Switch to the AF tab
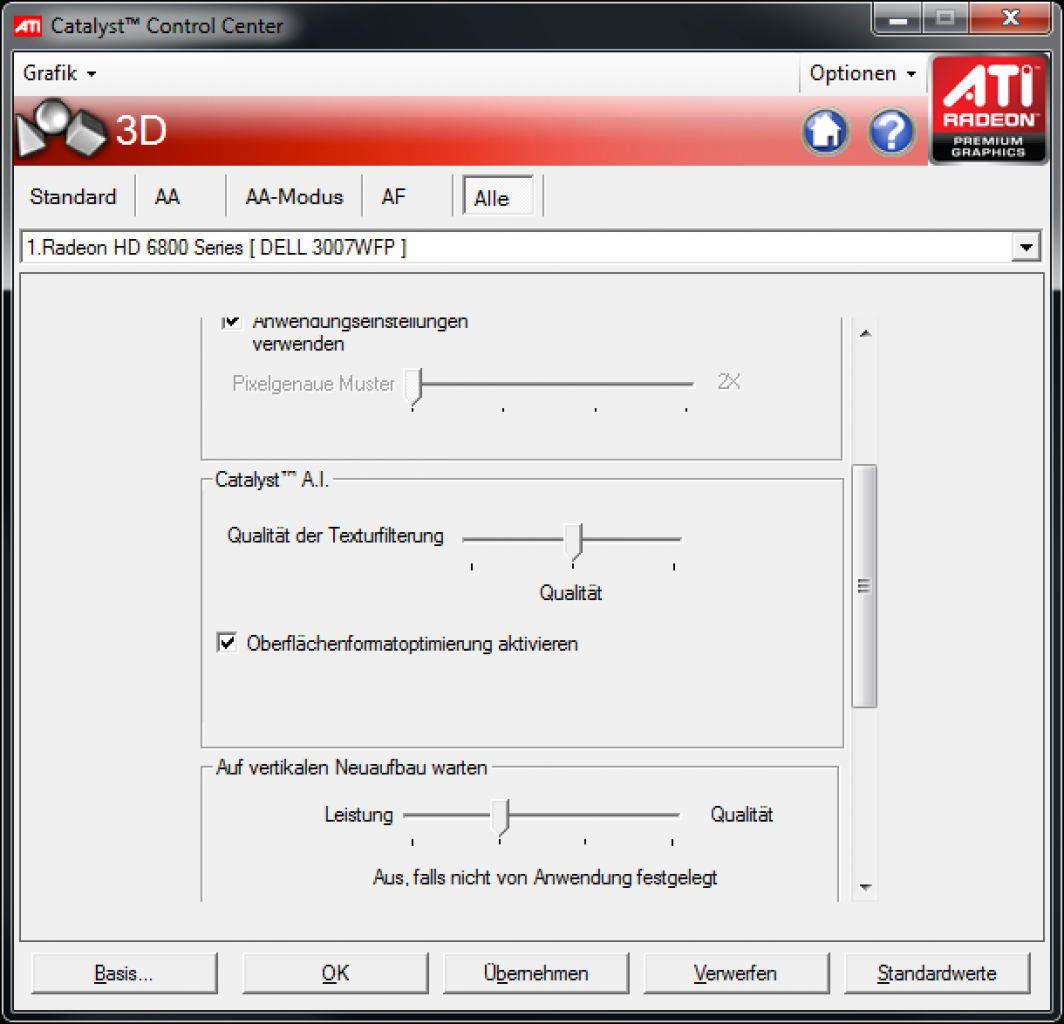1064x1024 pixels. (x=394, y=197)
